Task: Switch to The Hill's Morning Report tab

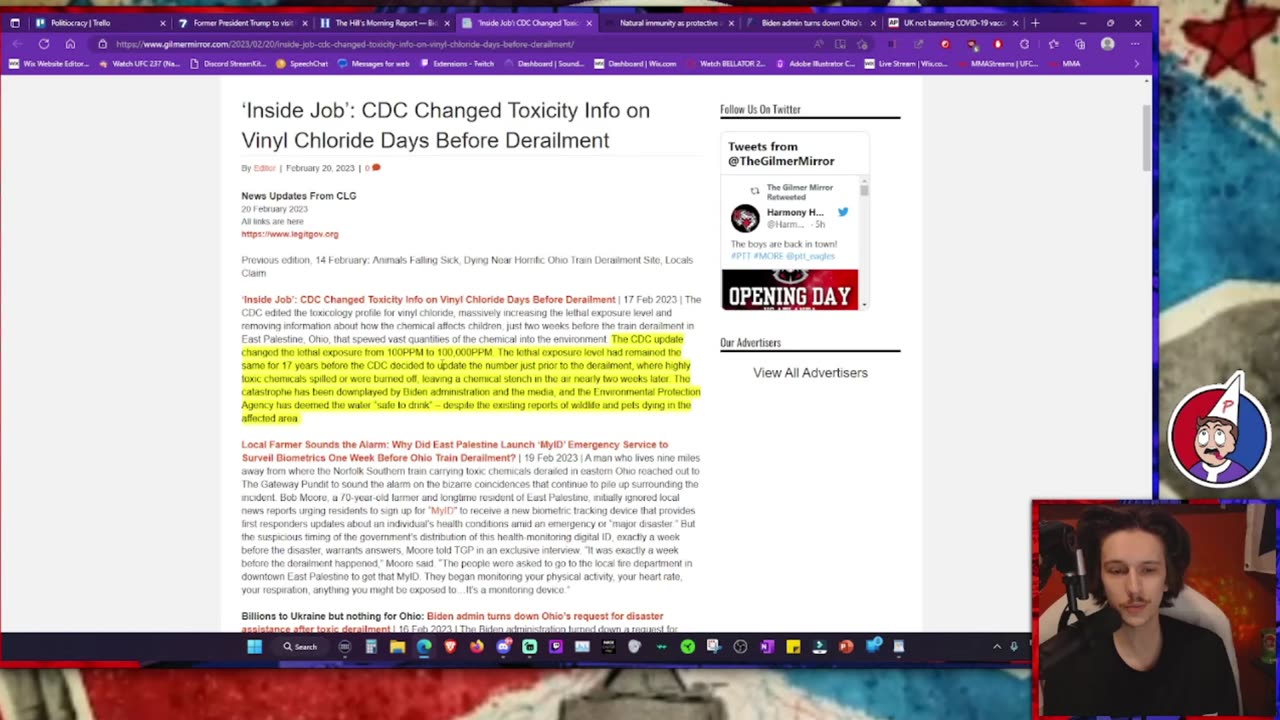Action: click(x=385, y=22)
